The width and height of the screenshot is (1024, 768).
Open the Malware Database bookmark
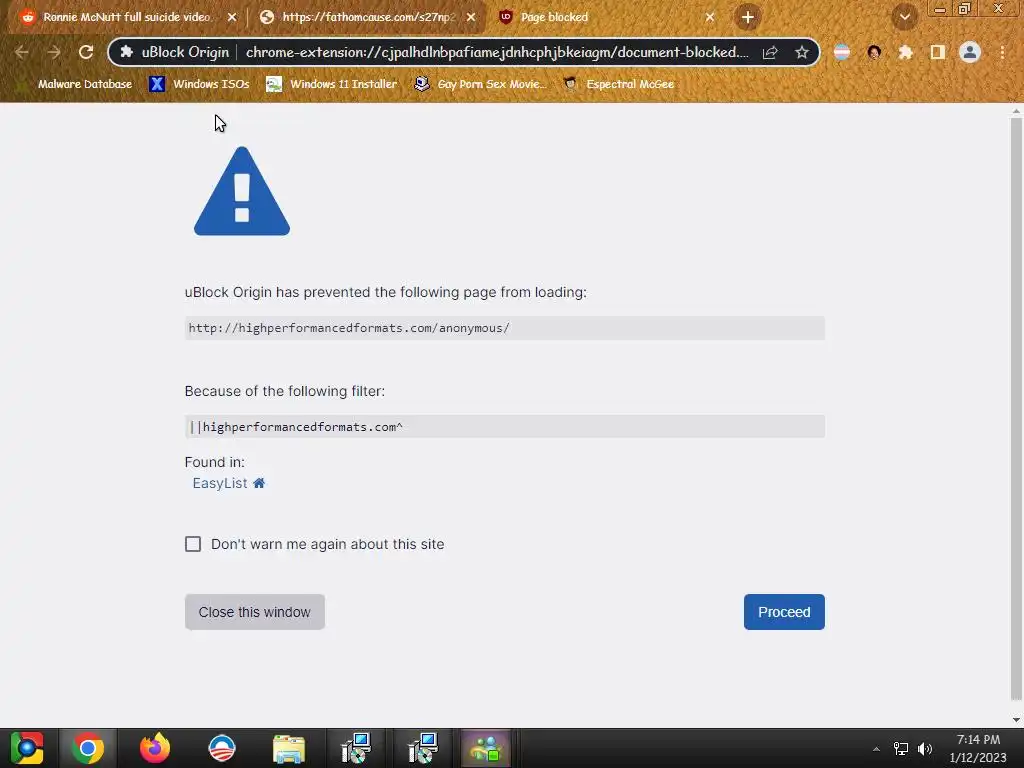coord(76,84)
